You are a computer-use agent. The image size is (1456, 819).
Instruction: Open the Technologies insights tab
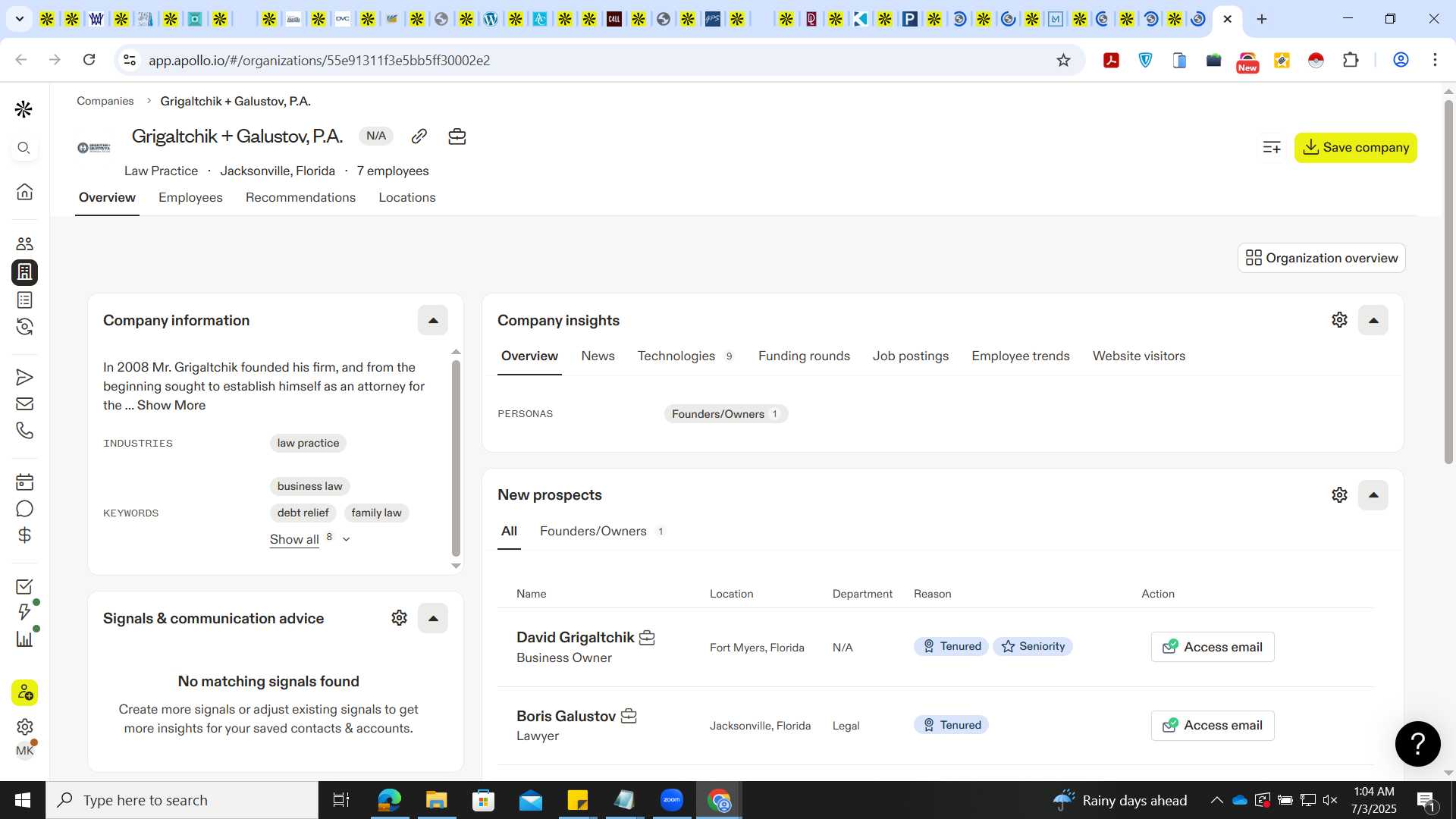686,356
